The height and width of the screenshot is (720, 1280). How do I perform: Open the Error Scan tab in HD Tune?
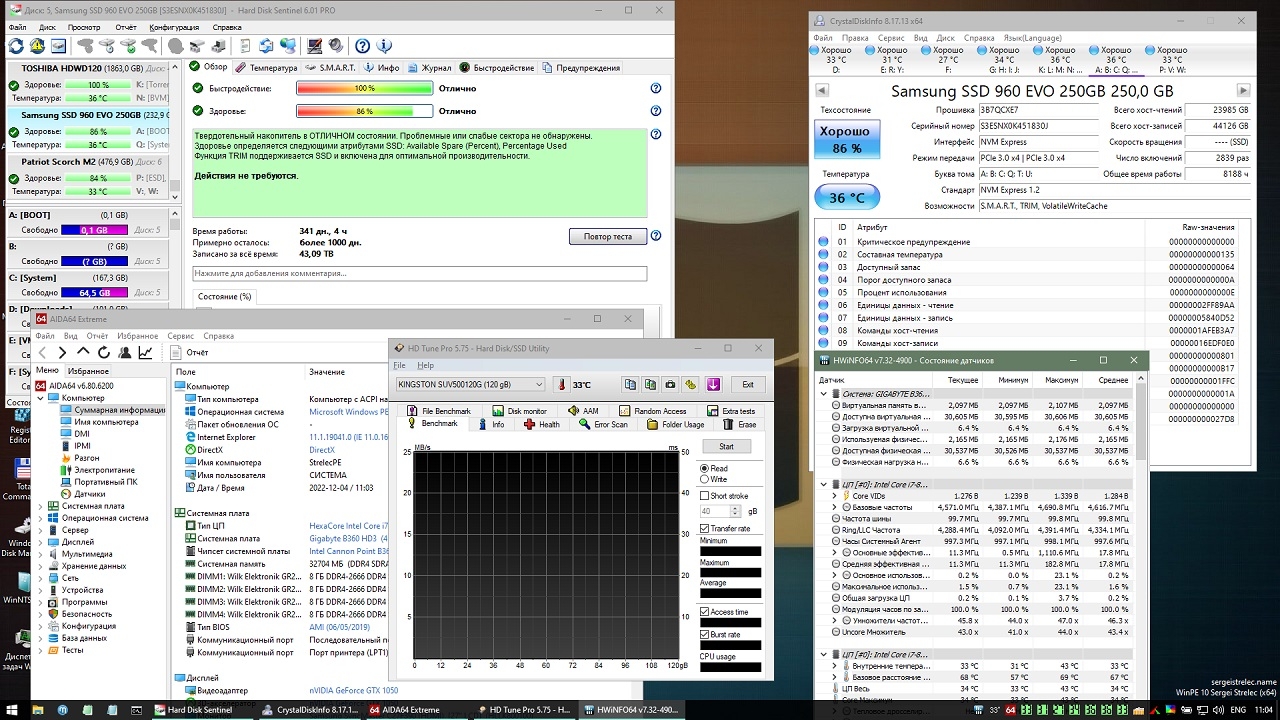pos(603,425)
